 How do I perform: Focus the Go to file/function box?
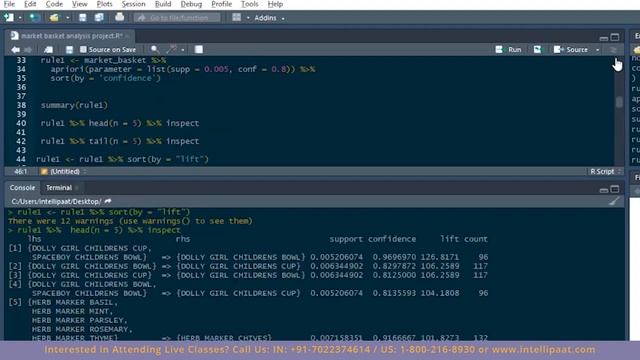point(177,18)
